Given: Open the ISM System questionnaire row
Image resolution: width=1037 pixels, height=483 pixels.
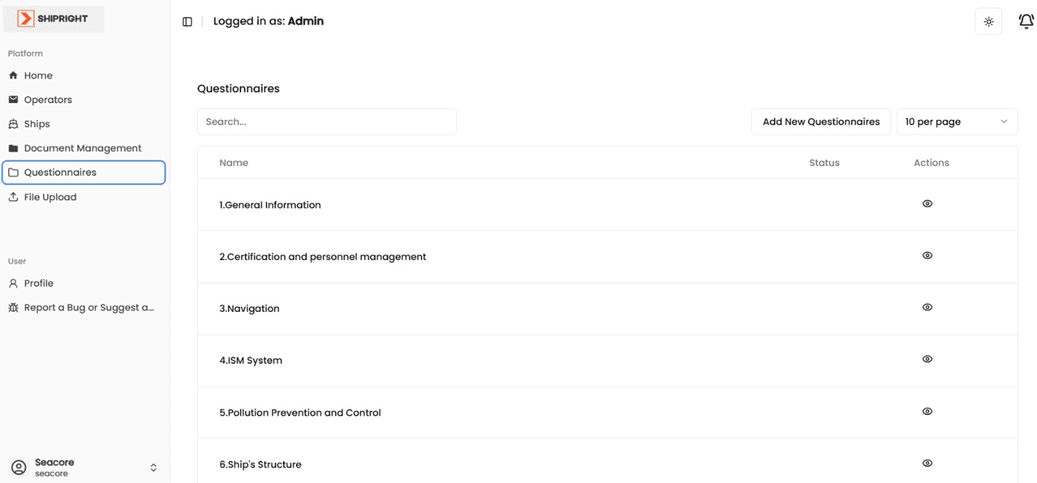Looking at the screenshot, I should pos(251,361).
